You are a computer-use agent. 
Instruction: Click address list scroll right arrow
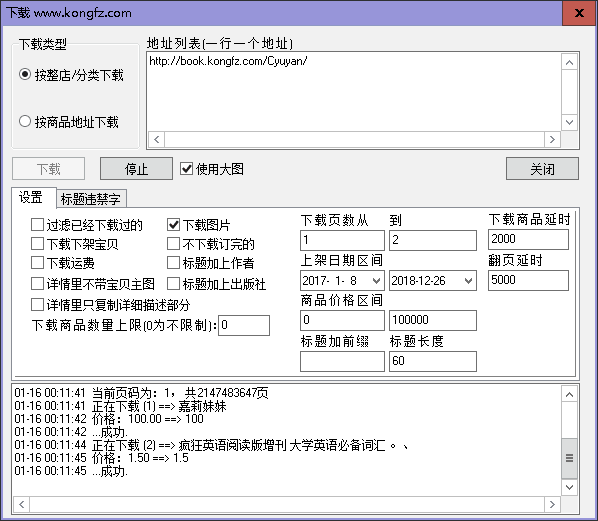tap(552, 139)
